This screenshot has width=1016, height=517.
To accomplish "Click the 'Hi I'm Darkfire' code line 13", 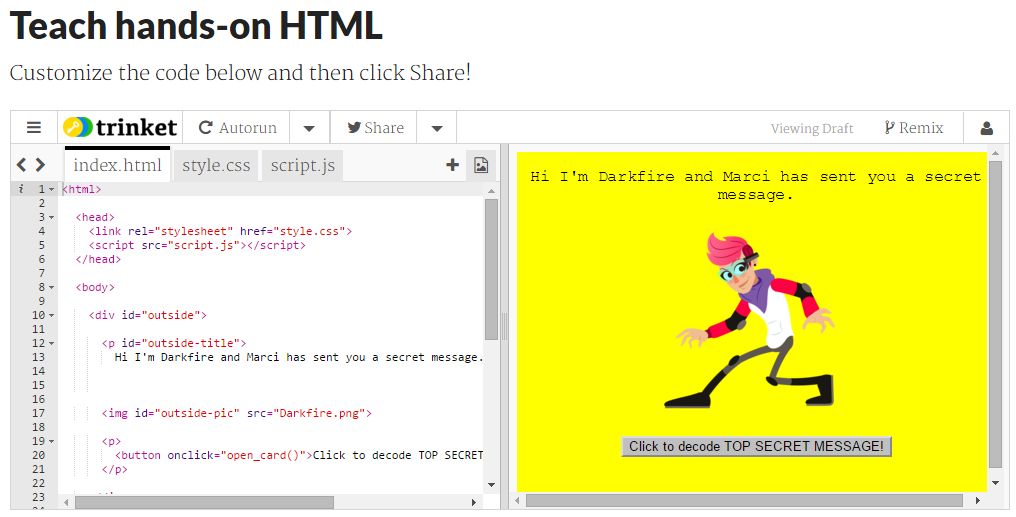I will (x=299, y=357).
